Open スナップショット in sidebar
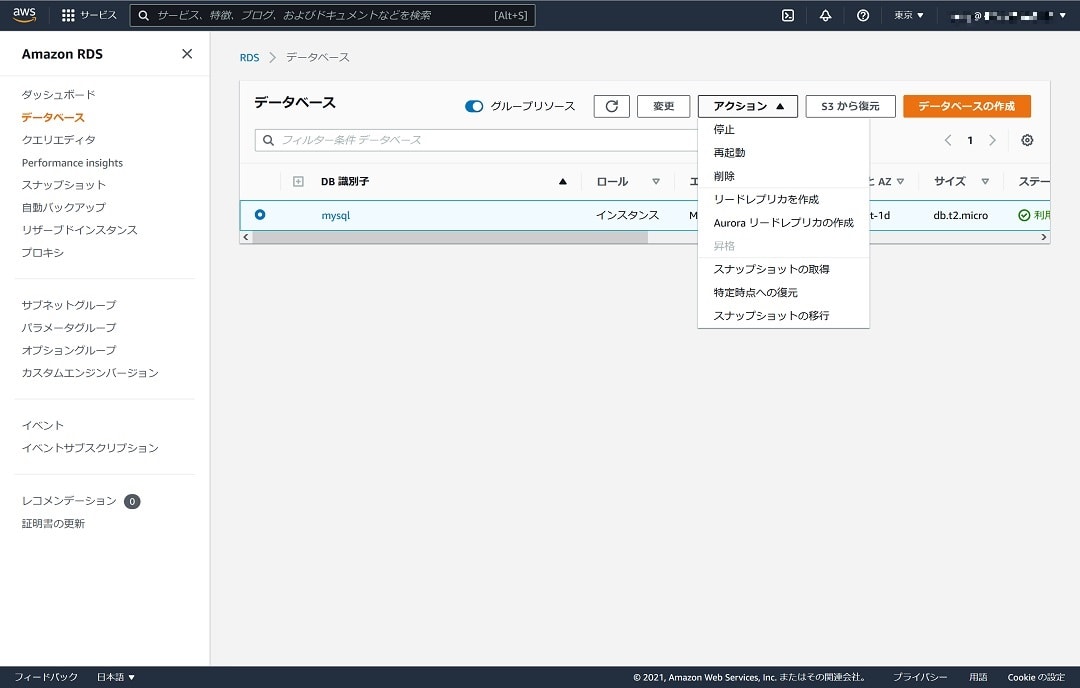Viewport: 1080px width, 688px height. point(64,185)
